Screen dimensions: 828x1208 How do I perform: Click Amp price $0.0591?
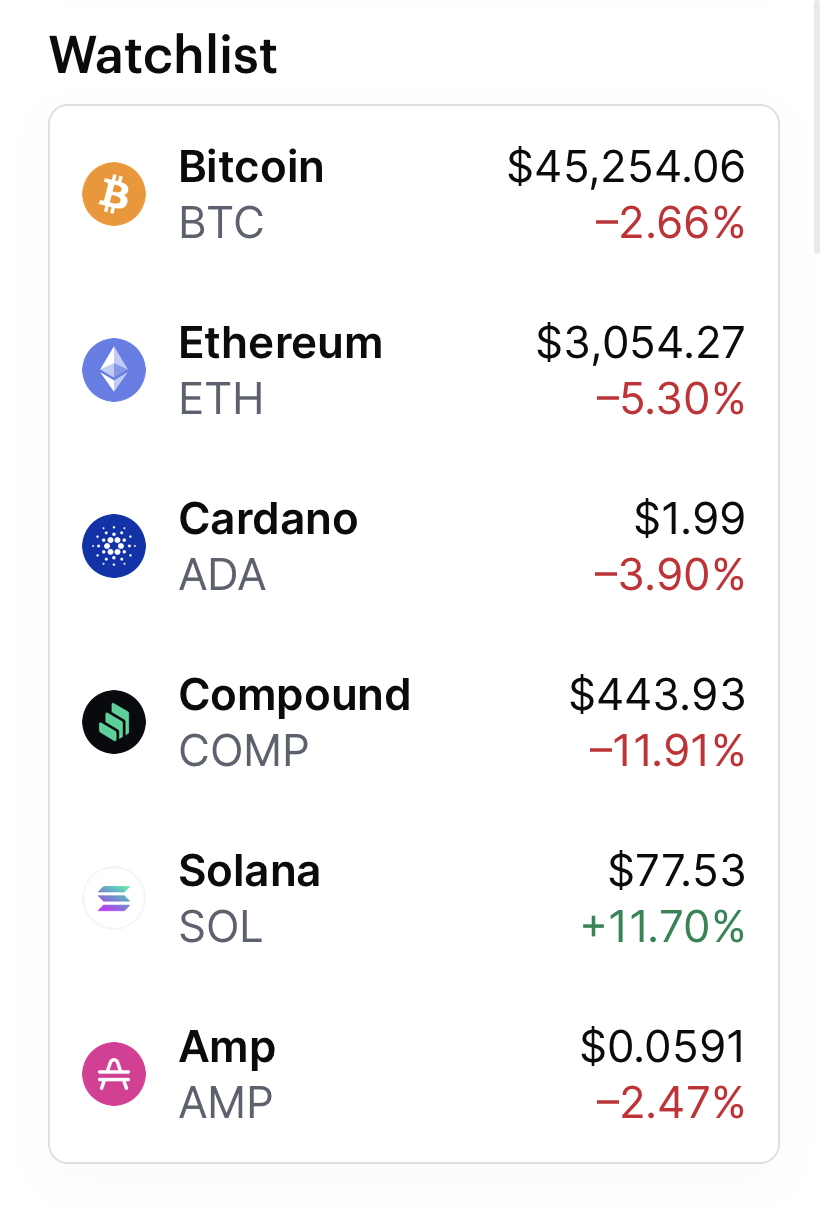(663, 1047)
